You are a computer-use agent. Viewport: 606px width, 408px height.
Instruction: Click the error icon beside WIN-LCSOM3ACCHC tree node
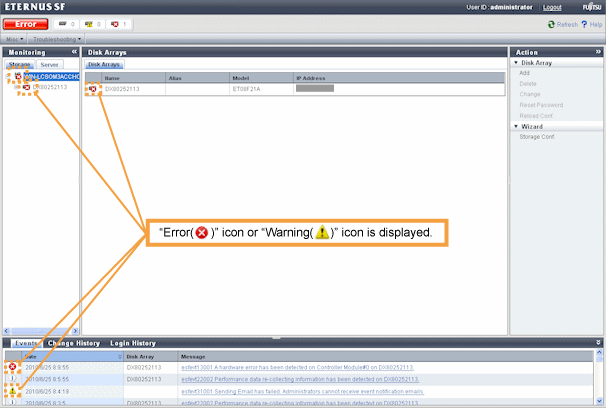tap(18, 76)
